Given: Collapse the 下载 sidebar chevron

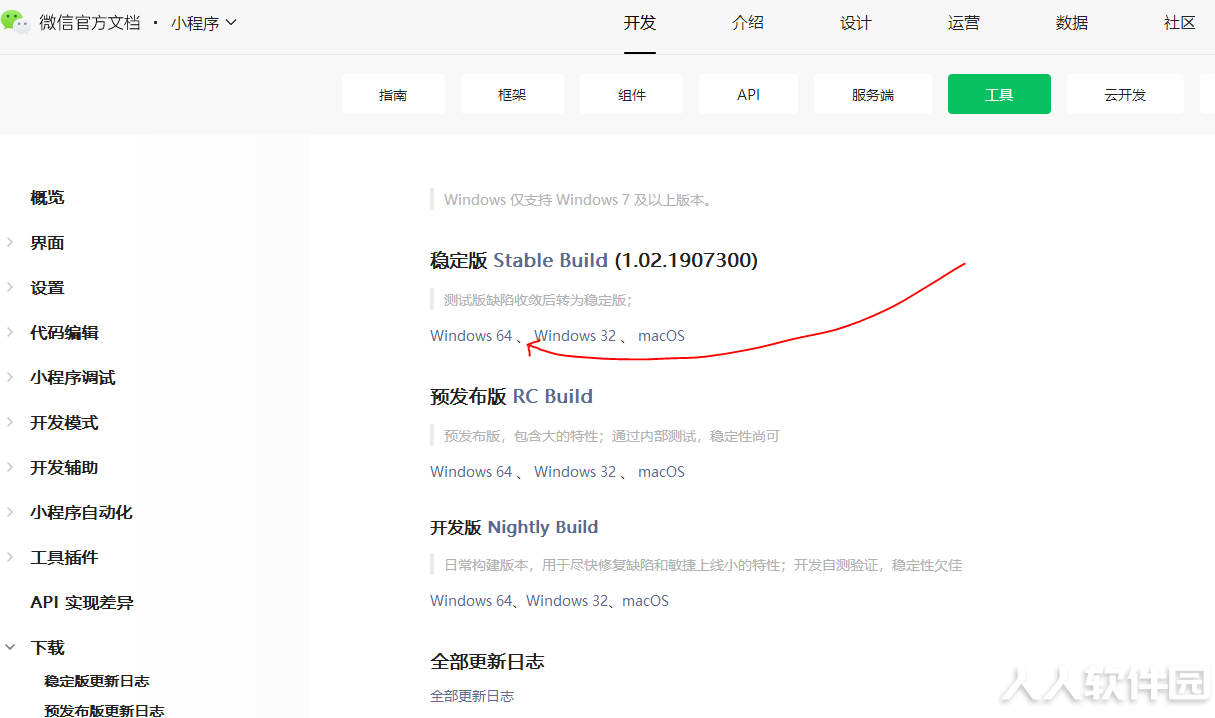Looking at the screenshot, I should click(10, 647).
